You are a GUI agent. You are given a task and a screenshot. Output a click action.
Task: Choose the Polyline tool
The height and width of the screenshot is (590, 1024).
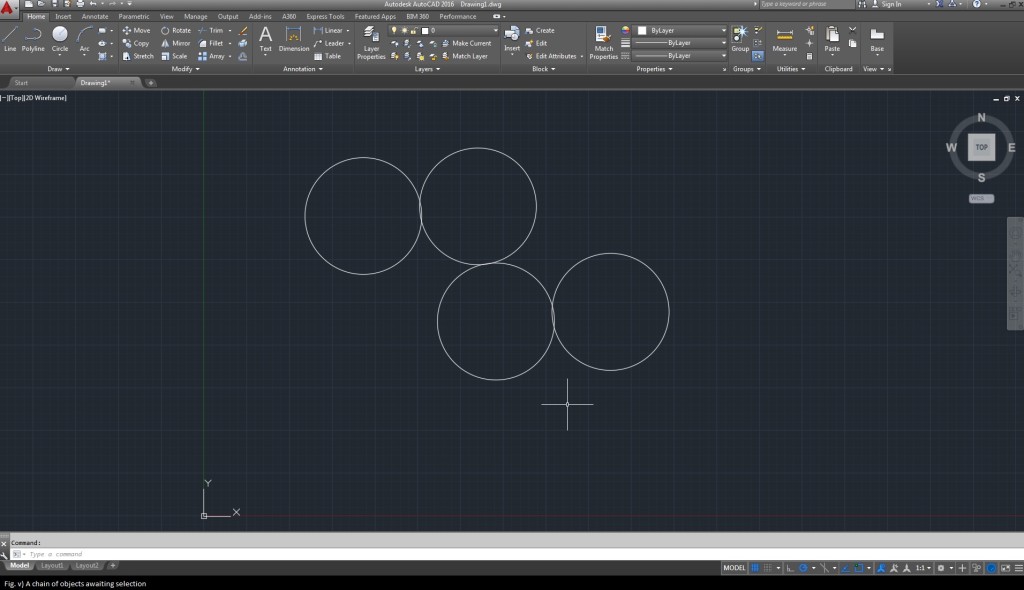(33, 38)
